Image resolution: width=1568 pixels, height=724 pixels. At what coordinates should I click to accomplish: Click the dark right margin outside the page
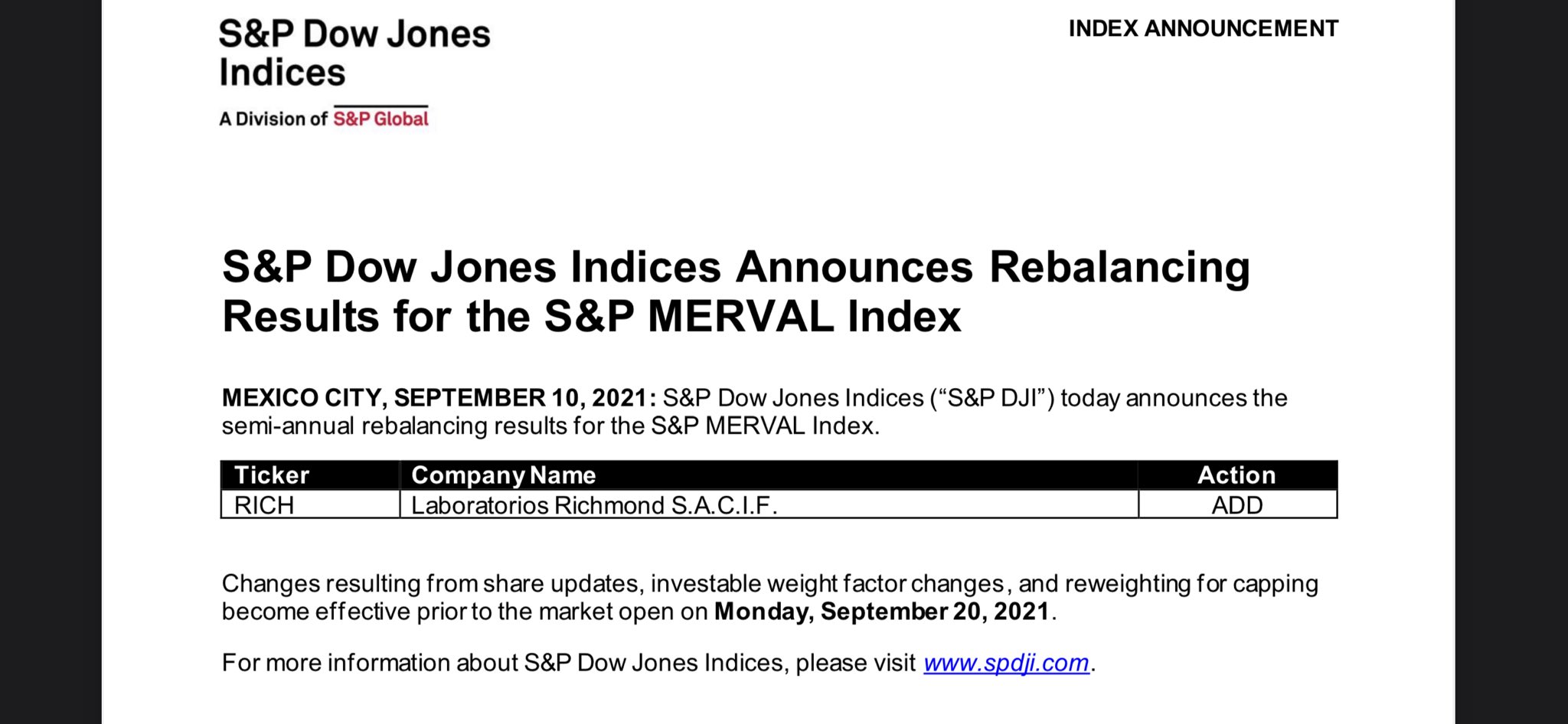click(x=1511, y=362)
